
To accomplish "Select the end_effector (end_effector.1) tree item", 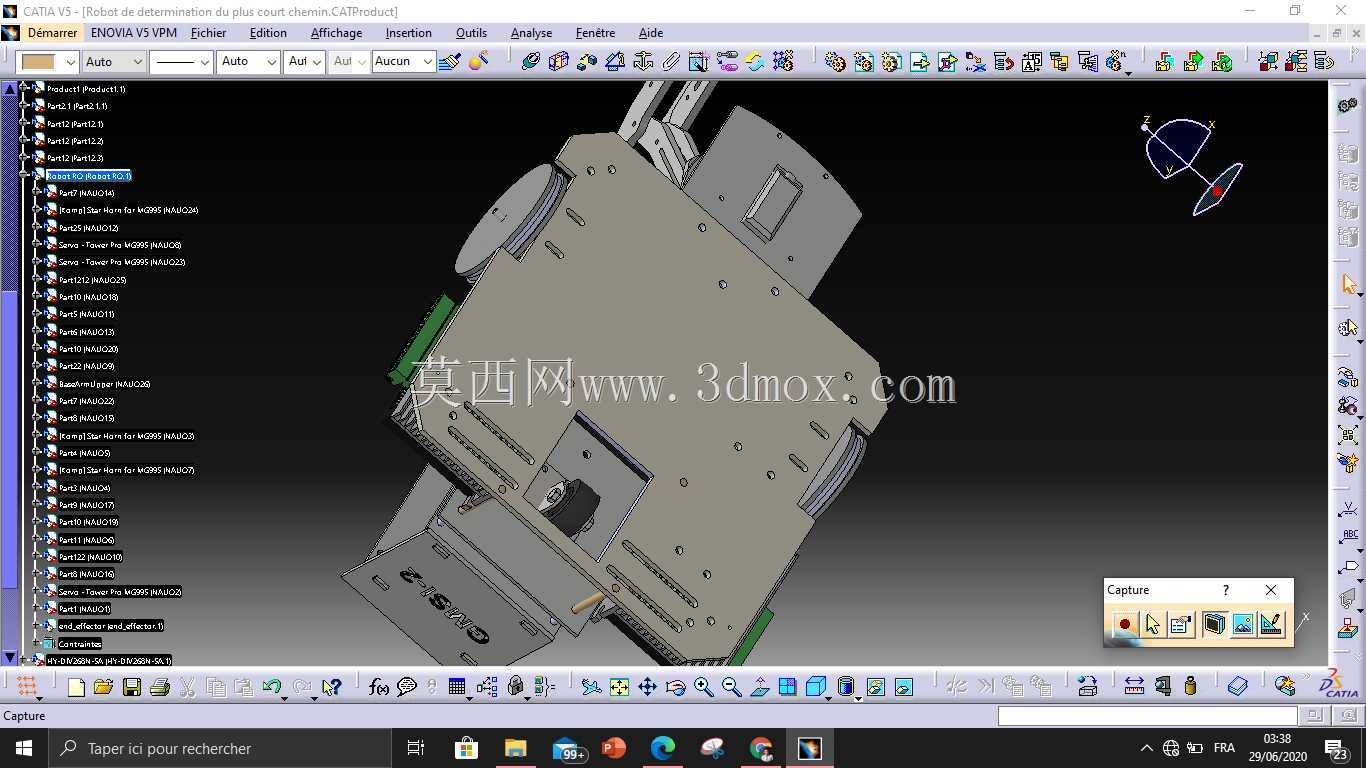I will point(110,626).
